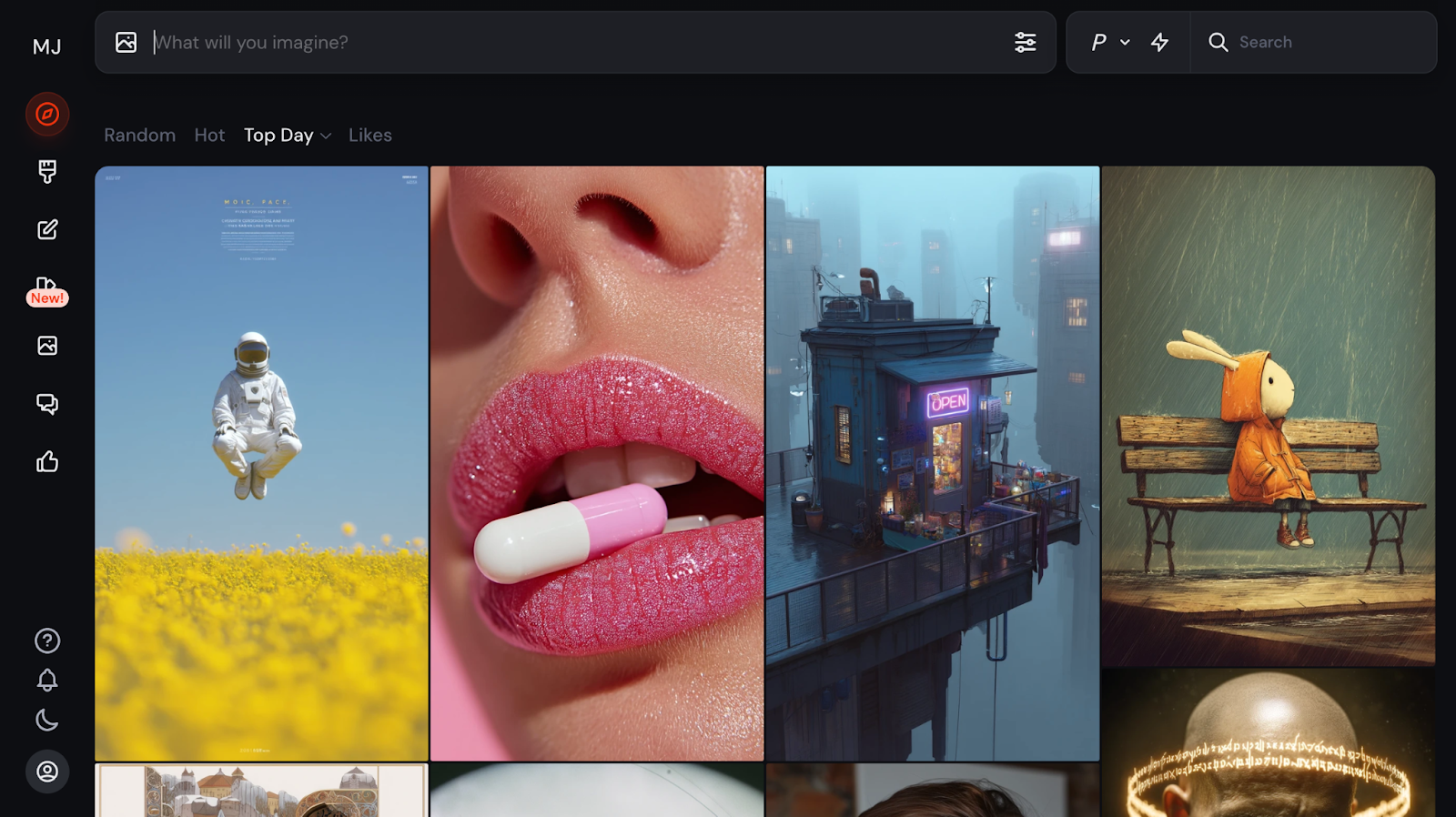
Task: Add image to prompt with image icon
Action: tap(126, 42)
